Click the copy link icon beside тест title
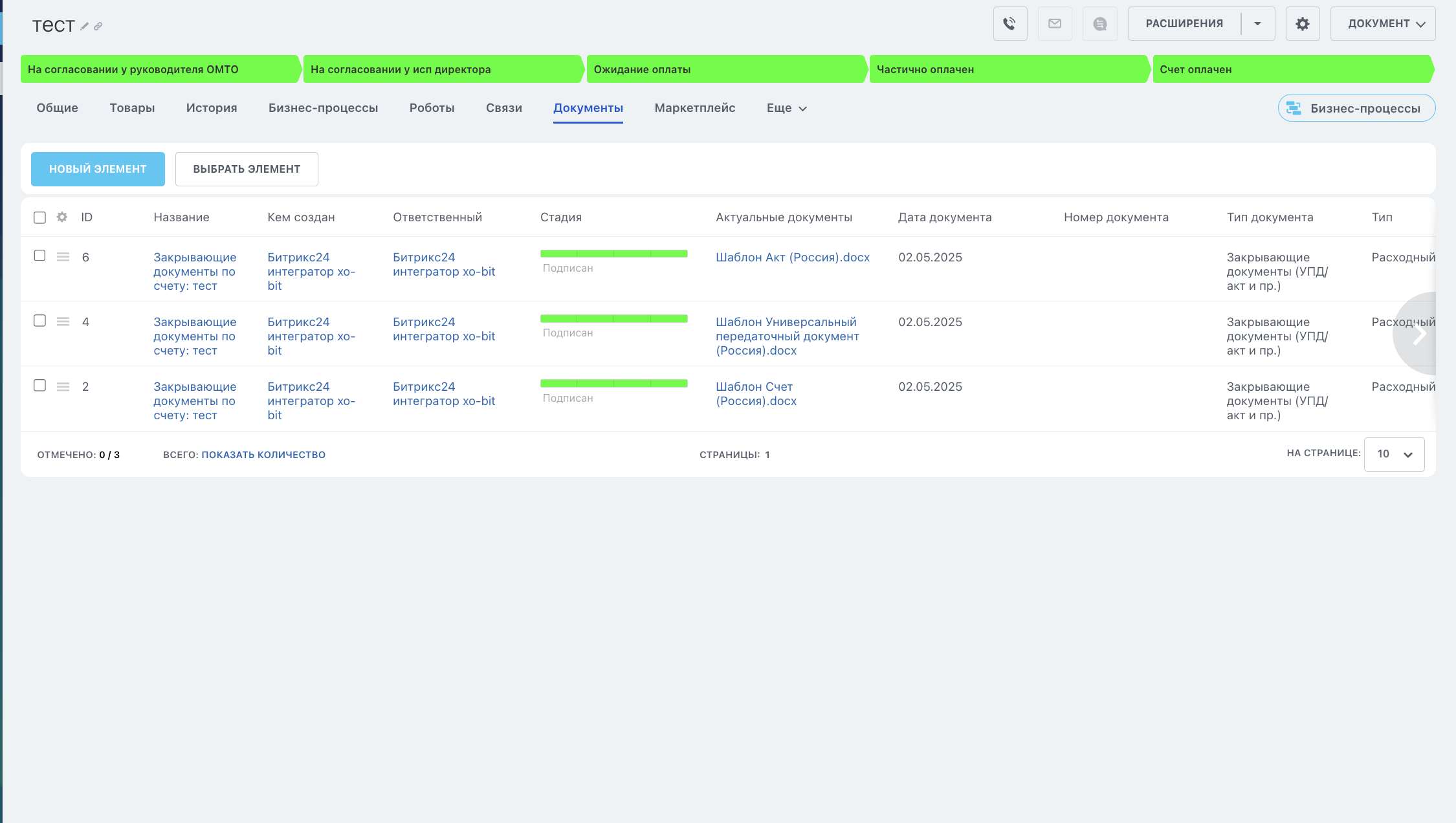 [98, 27]
